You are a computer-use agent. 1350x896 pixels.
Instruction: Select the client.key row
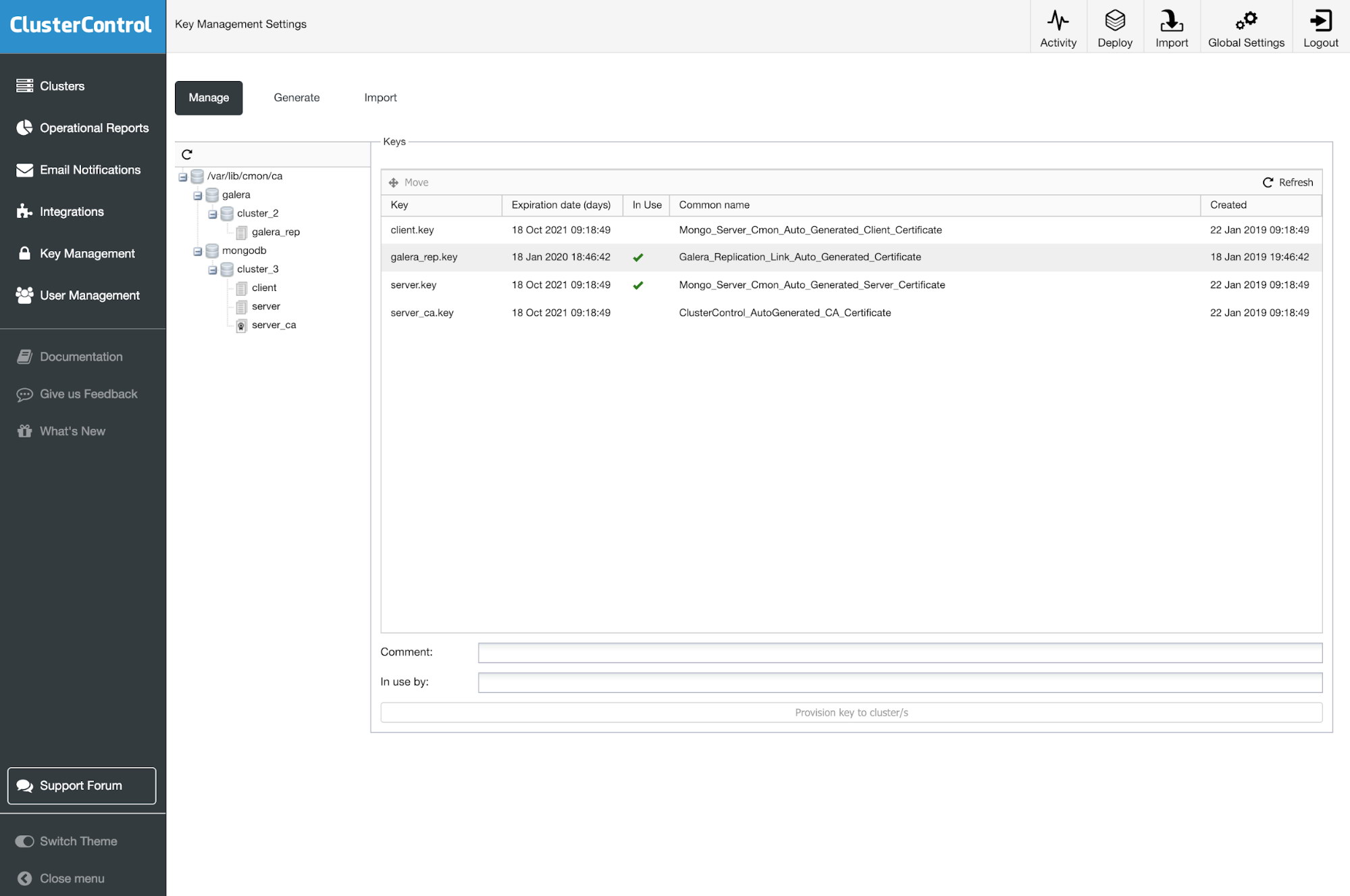tap(851, 230)
